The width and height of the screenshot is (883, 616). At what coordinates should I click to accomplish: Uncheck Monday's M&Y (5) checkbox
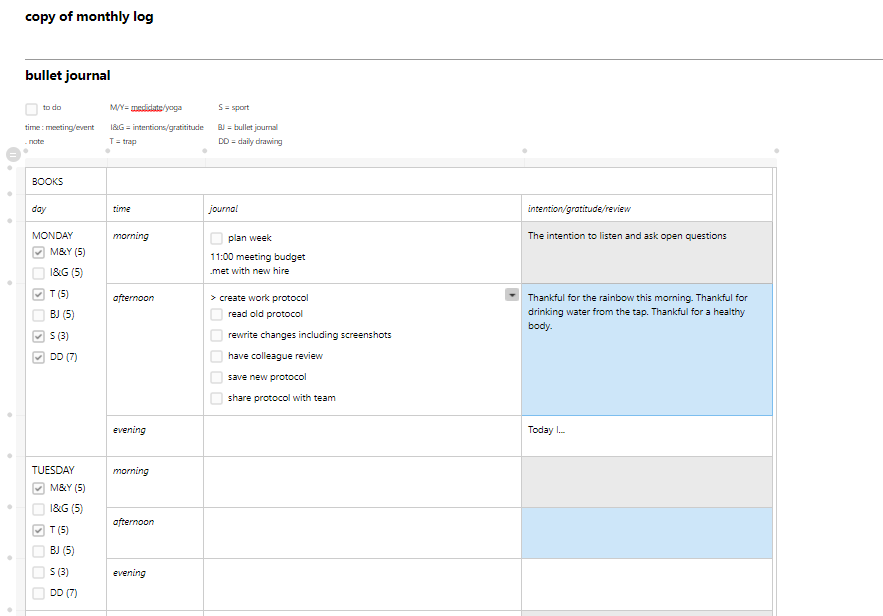pos(39,252)
